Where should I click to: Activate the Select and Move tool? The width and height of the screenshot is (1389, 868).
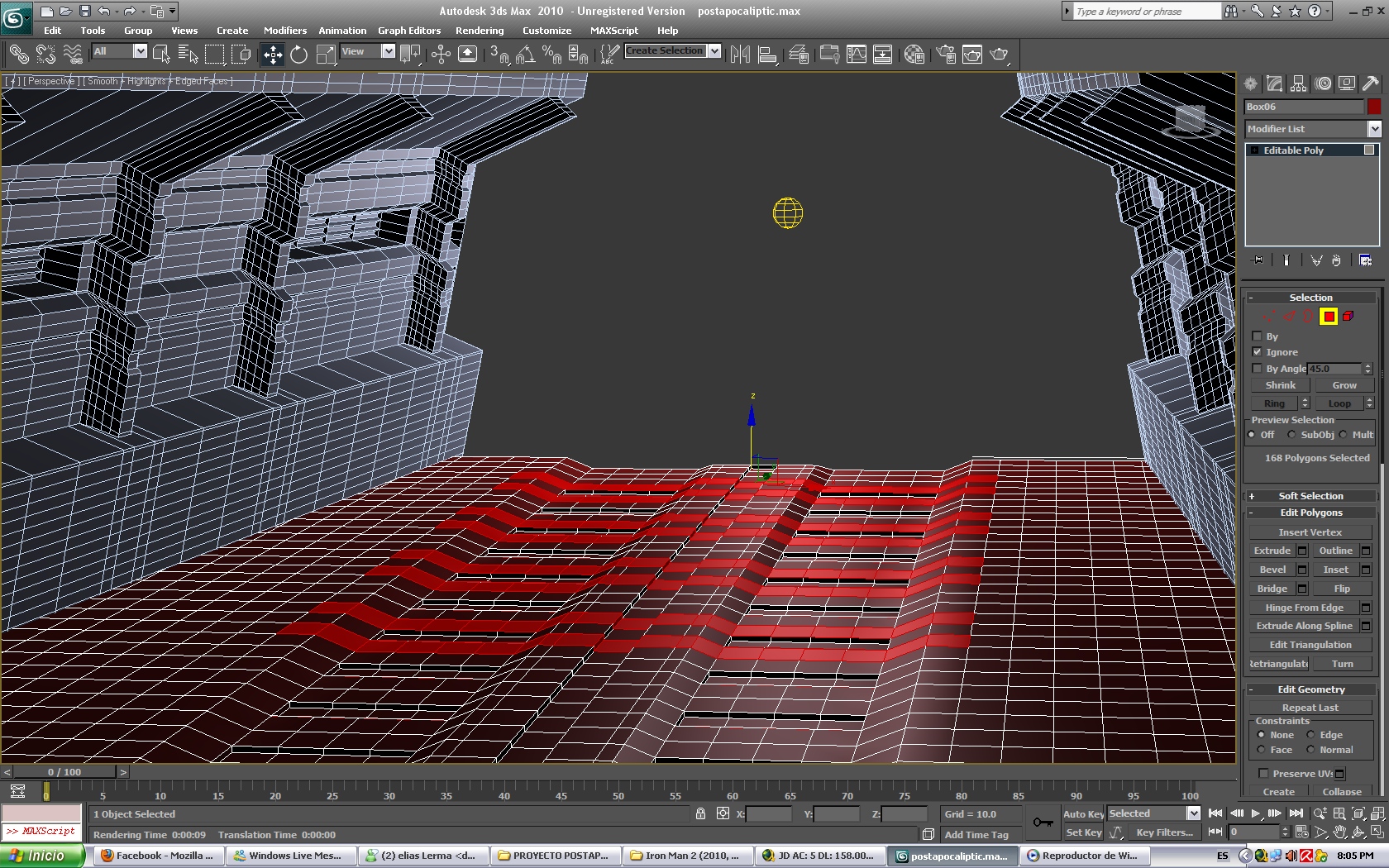(272, 55)
